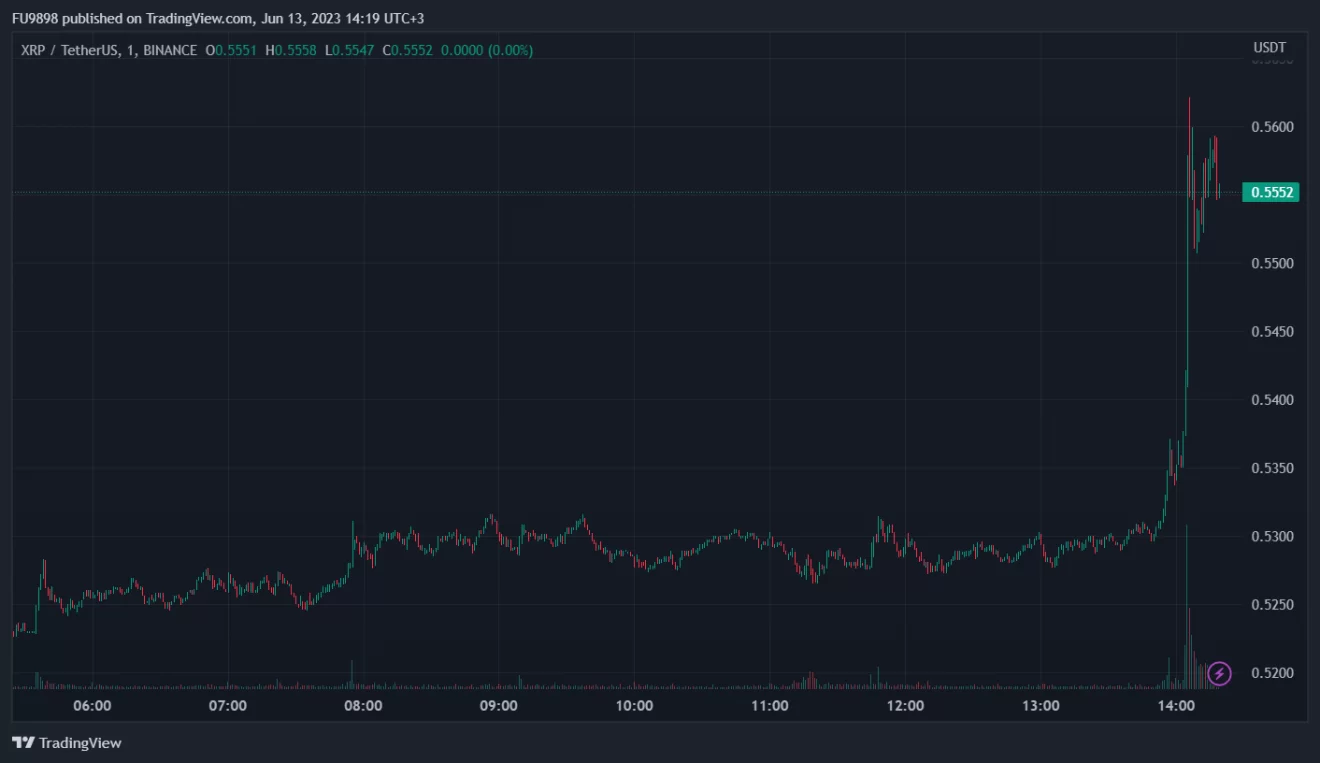Click the TradingView logo at bottom left
The image size is (1320, 763).
pos(66,743)
